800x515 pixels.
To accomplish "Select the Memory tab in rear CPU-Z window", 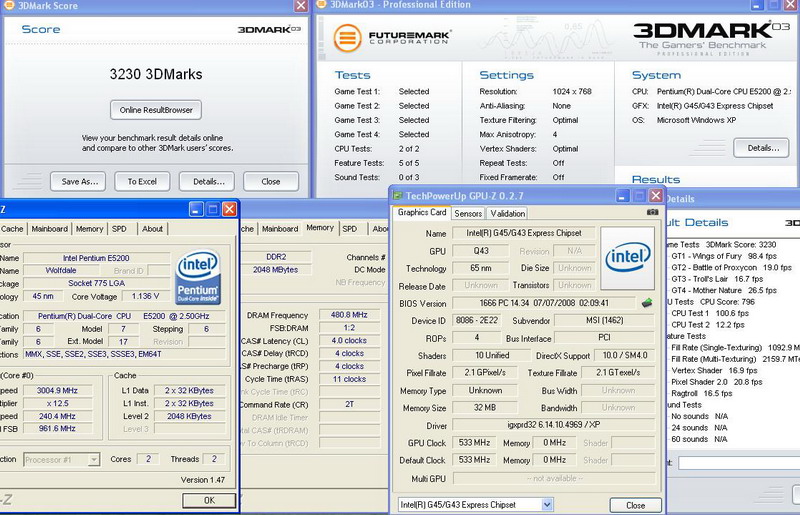I will 320,228.
